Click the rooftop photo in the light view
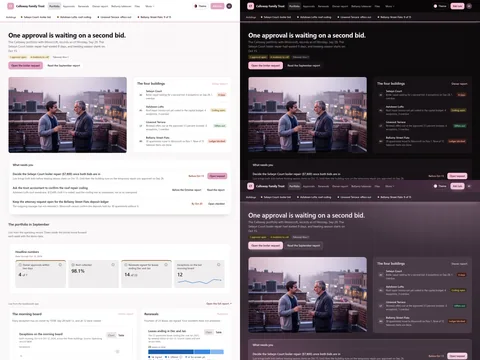The height and width of the screenshot is (360, 480). coord(68,115)
